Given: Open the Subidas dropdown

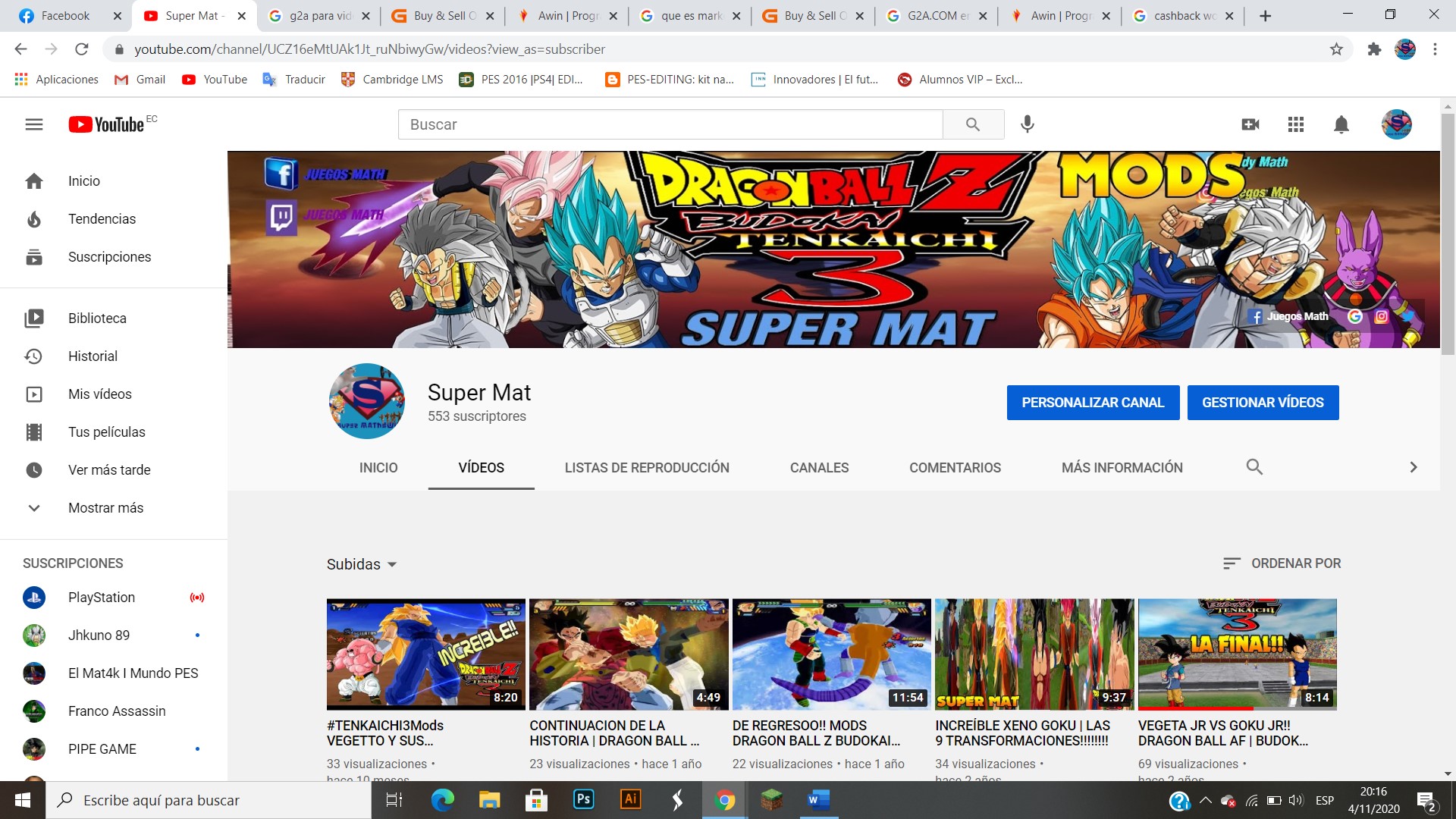Looking at the screenshot, I should click(362, 564).
